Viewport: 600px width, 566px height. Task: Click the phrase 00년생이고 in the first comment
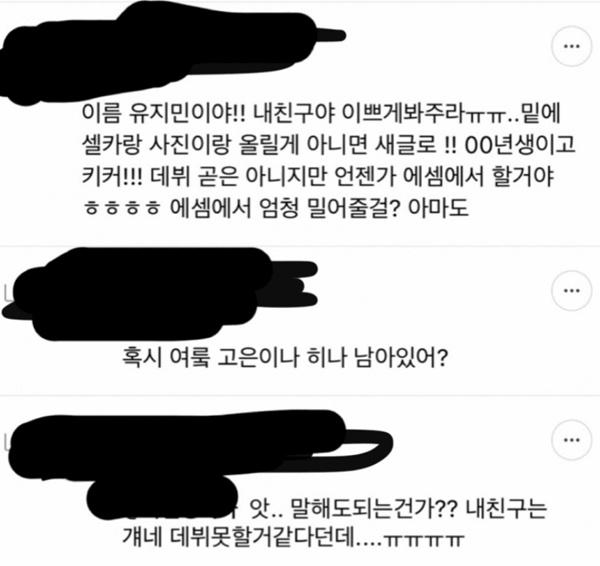(520, 145)
